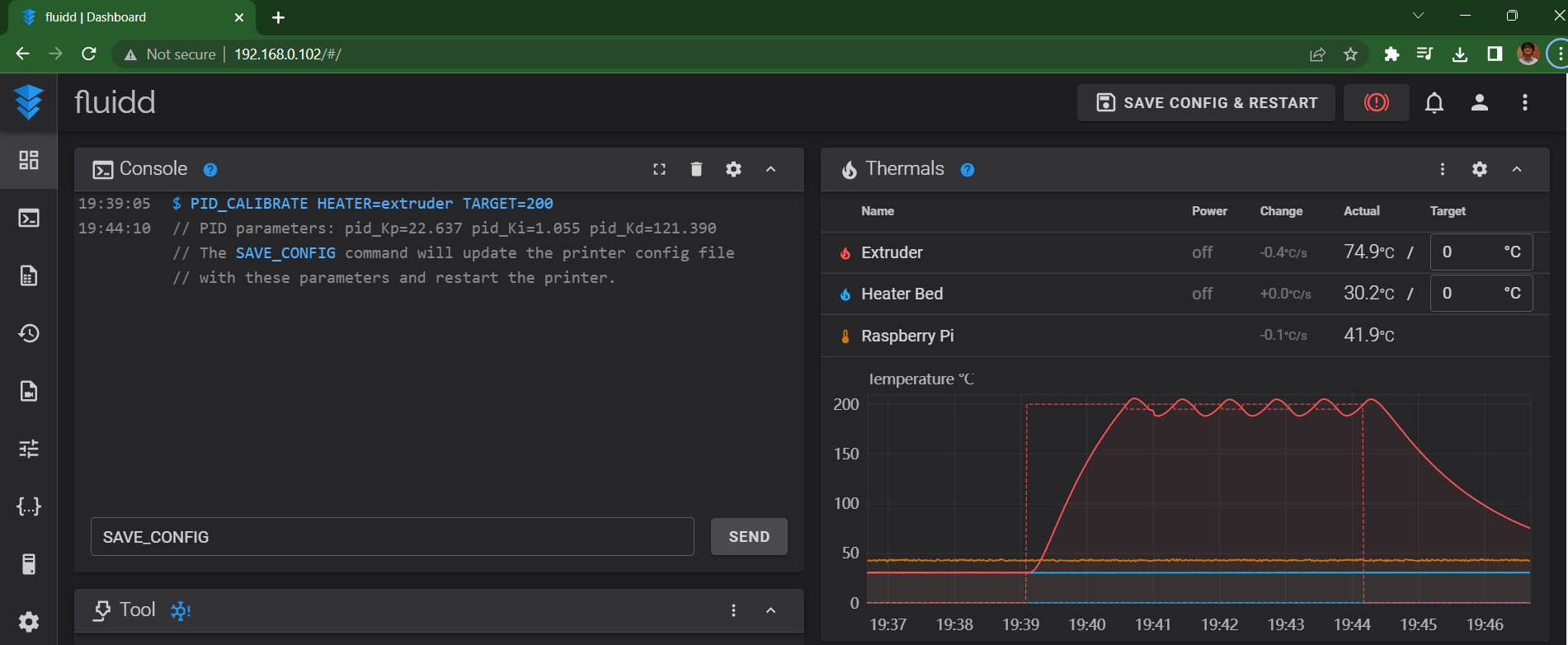Go back in browser history
1568x645 pixels.
point(22,54)
